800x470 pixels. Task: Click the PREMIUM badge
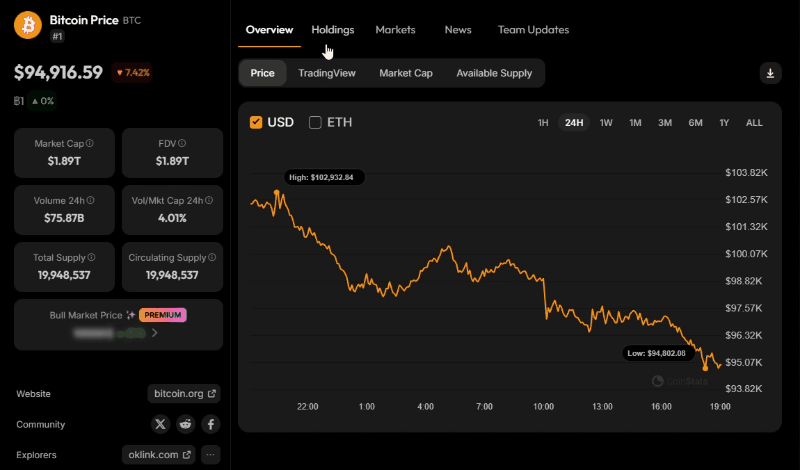tap(163, 314)
